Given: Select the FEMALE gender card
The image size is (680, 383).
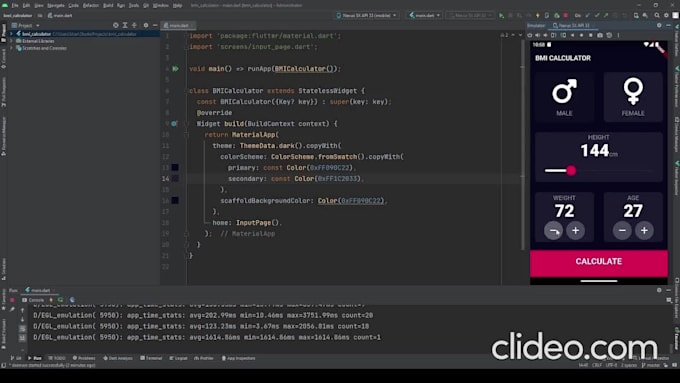Looking at the screenshot, I should coord(633,97).
